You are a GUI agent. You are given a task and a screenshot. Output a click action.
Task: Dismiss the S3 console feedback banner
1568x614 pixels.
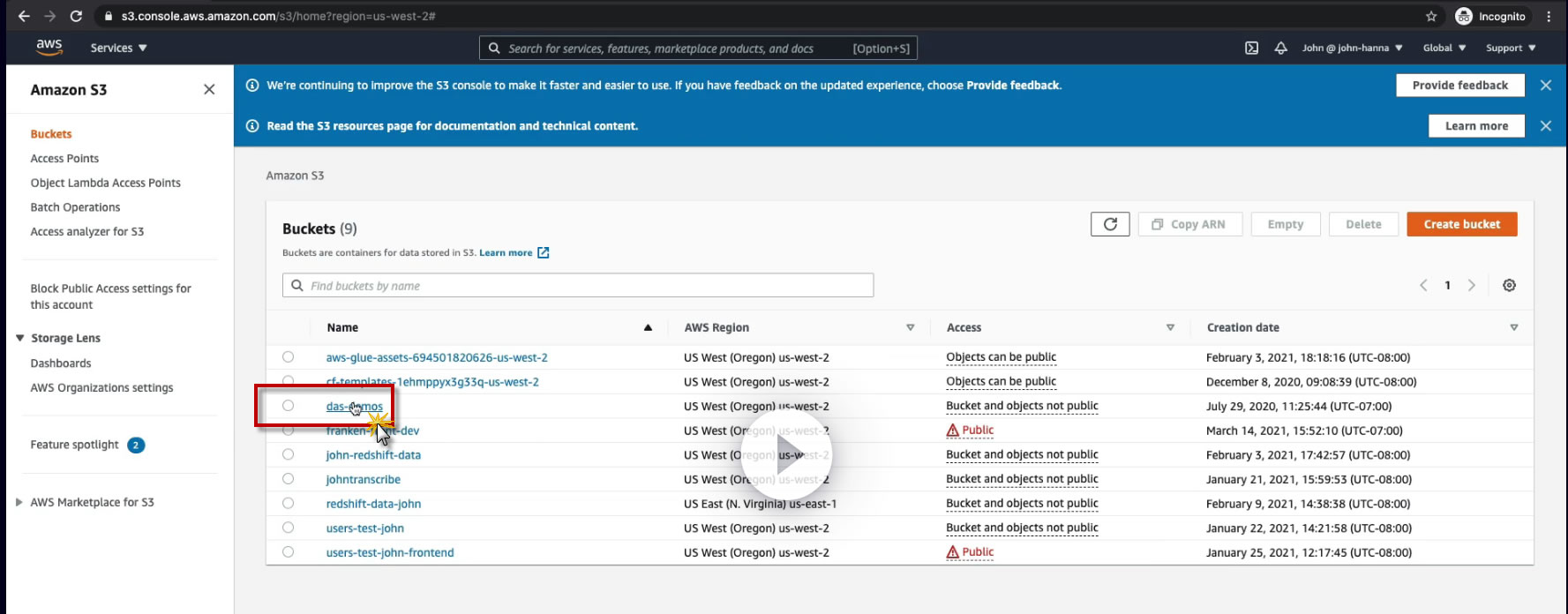pyautogui.click(x=1545, y=86)
